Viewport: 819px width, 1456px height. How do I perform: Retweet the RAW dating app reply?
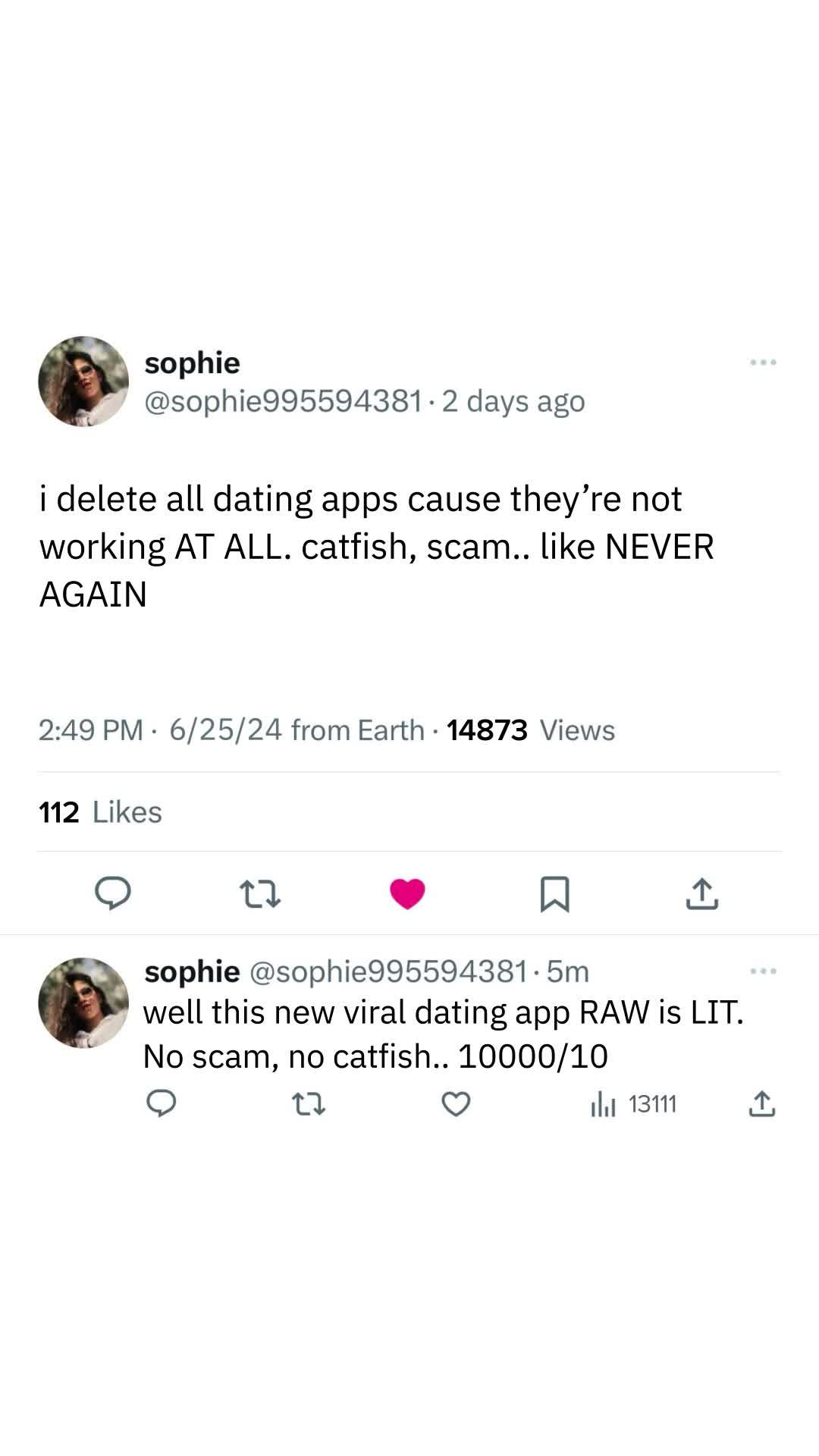pos(309,1104)
